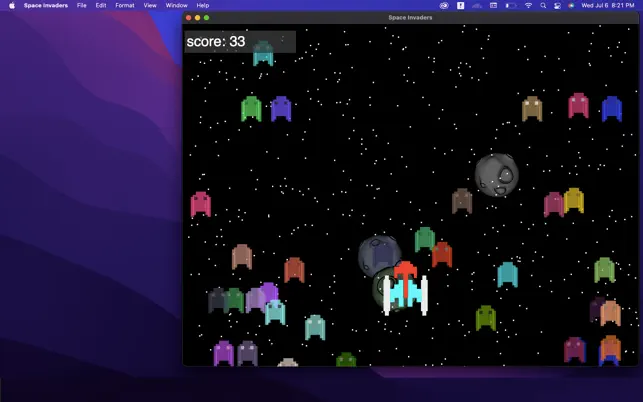Click the Wed Jul 6 8:21 PM clock
Viewport: 643px width, 402px height.
(608, 5)
